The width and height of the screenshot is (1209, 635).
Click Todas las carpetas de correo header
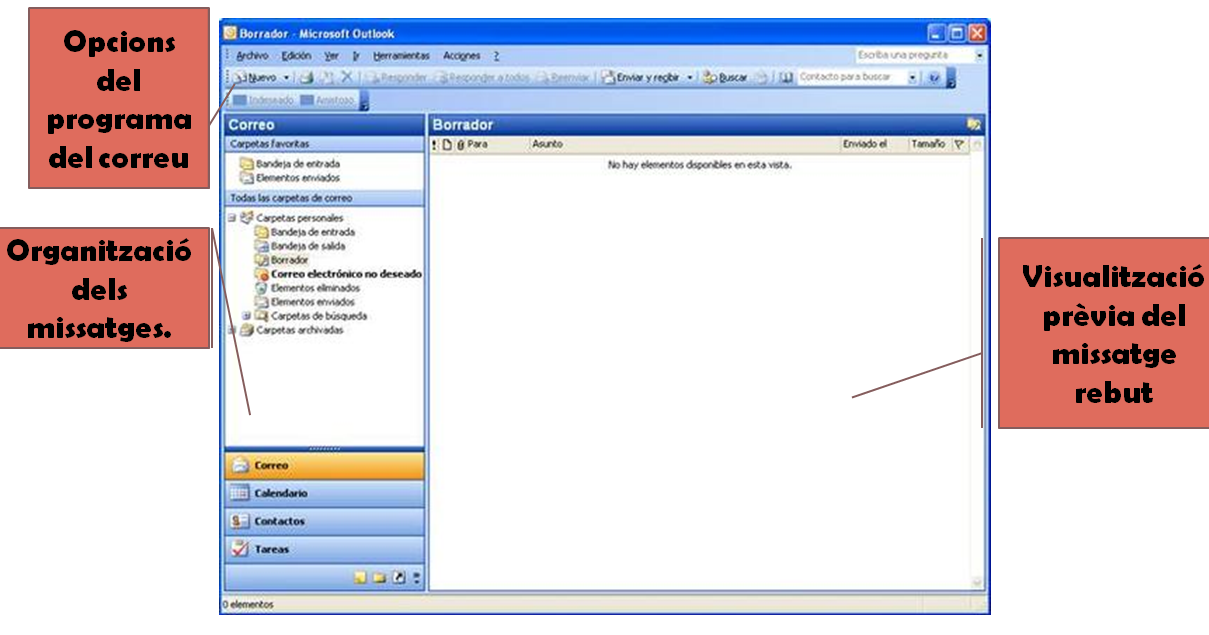[x=325, y=198]
